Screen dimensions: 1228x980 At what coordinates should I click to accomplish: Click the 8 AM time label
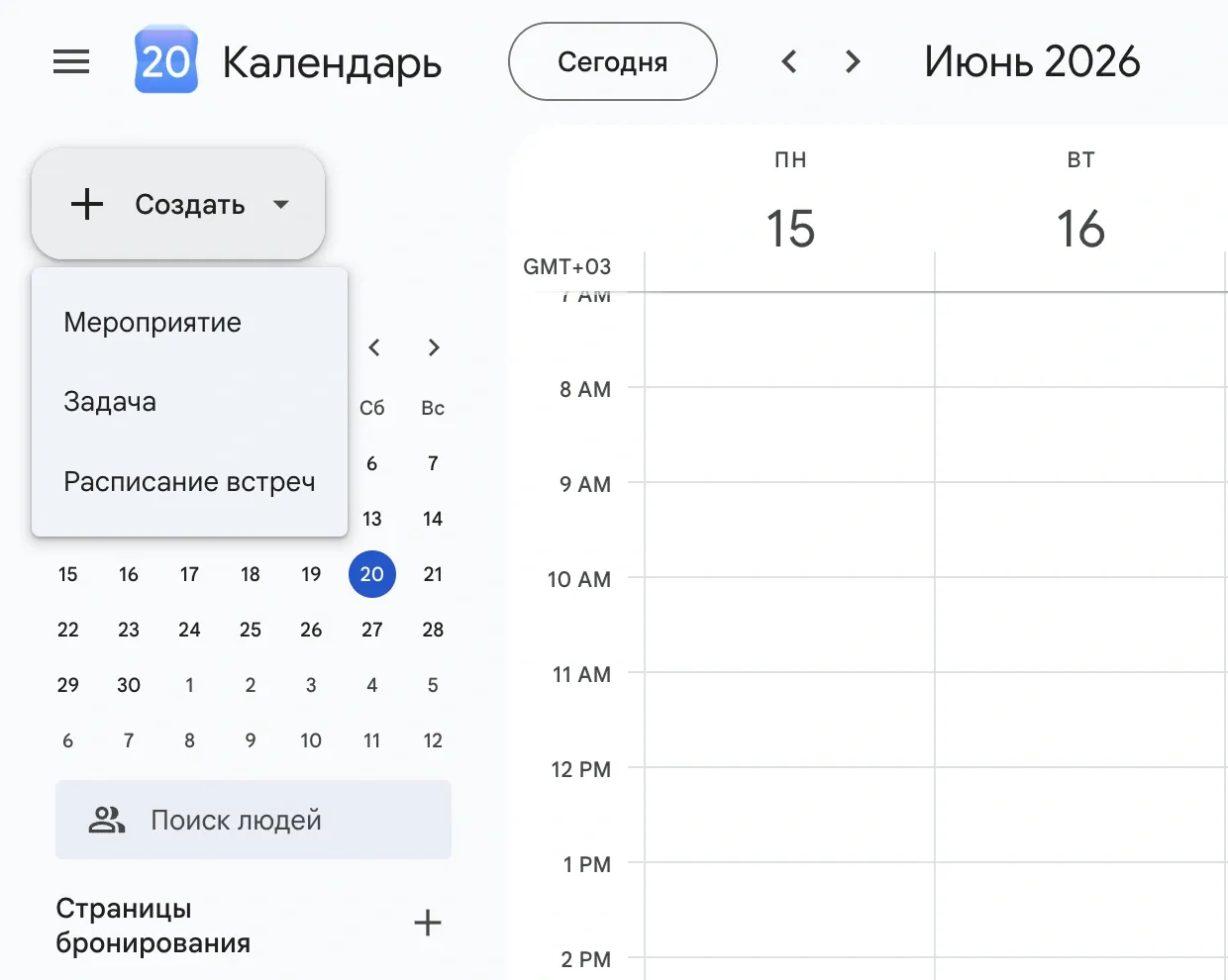pyautogui.click(x=585, y=389)
